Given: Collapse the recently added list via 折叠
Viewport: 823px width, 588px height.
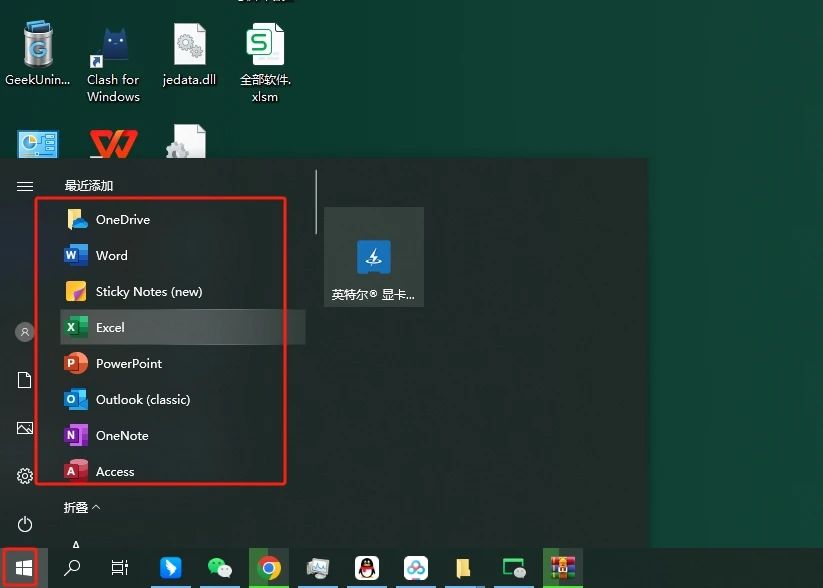Looking at the screenshot, I should point(82,508).
